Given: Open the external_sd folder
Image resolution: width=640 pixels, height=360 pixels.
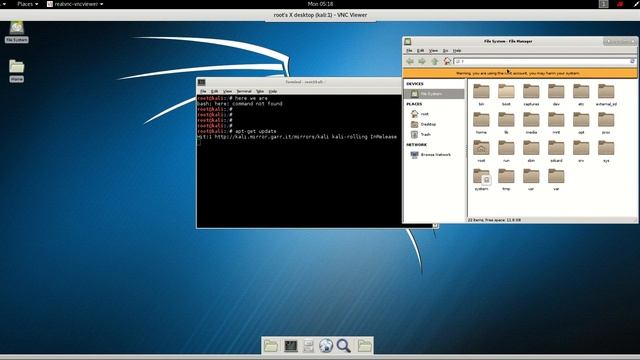Looking at the screenshot, I should point(606,95).
